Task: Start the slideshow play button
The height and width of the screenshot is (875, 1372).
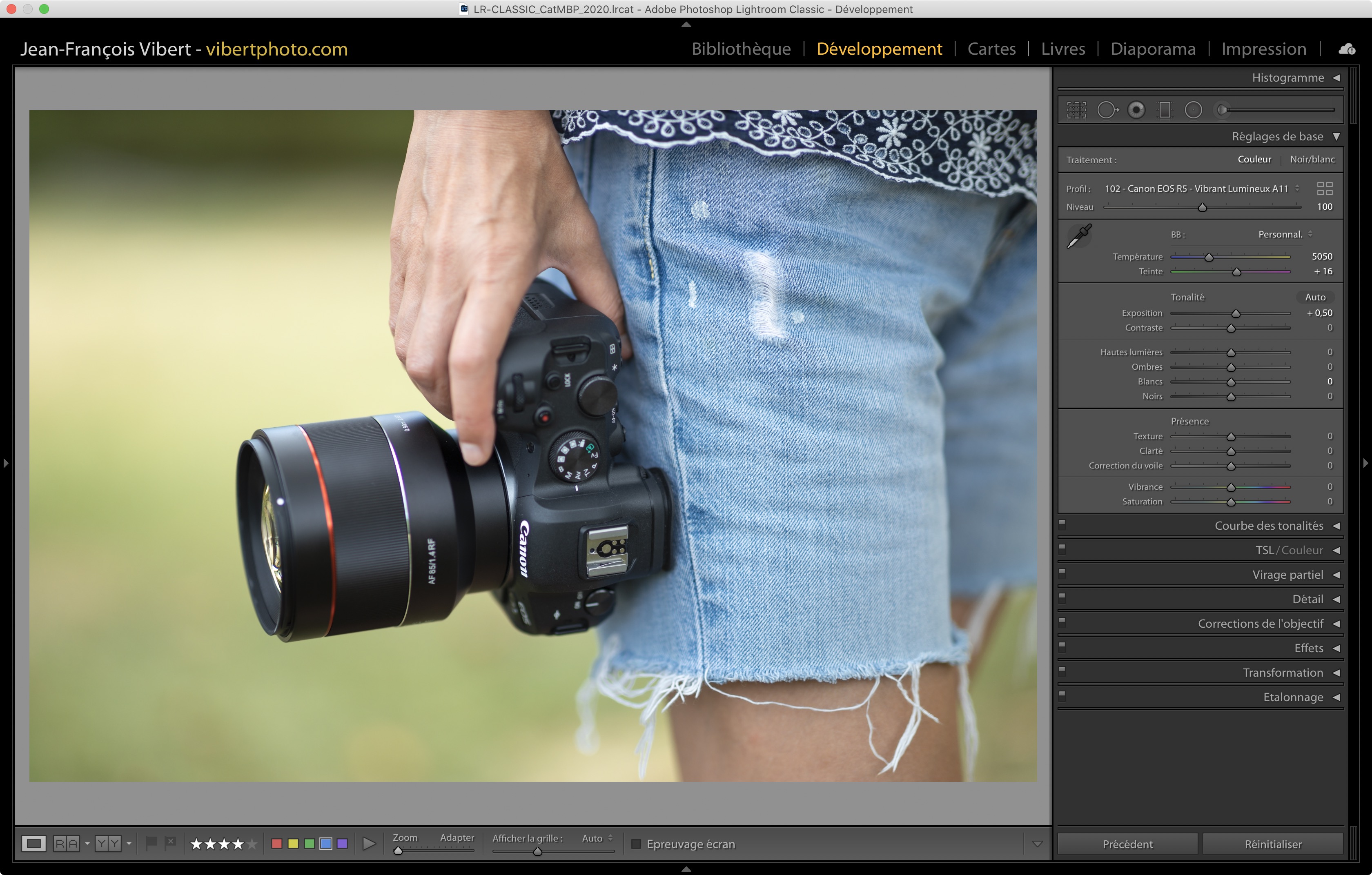Action: (369, 843)
